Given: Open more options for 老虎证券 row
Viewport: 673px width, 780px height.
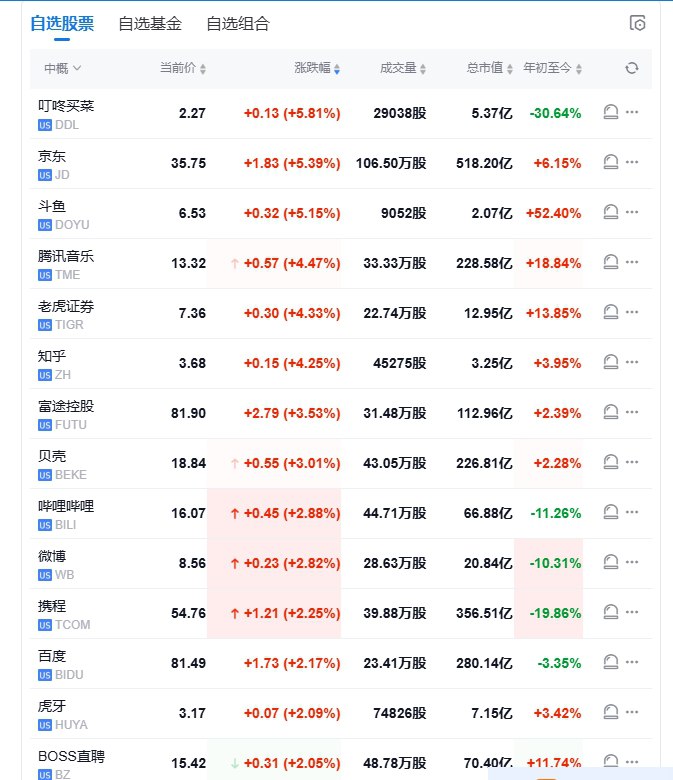Looking at the screenshot, I should [632, 312].
